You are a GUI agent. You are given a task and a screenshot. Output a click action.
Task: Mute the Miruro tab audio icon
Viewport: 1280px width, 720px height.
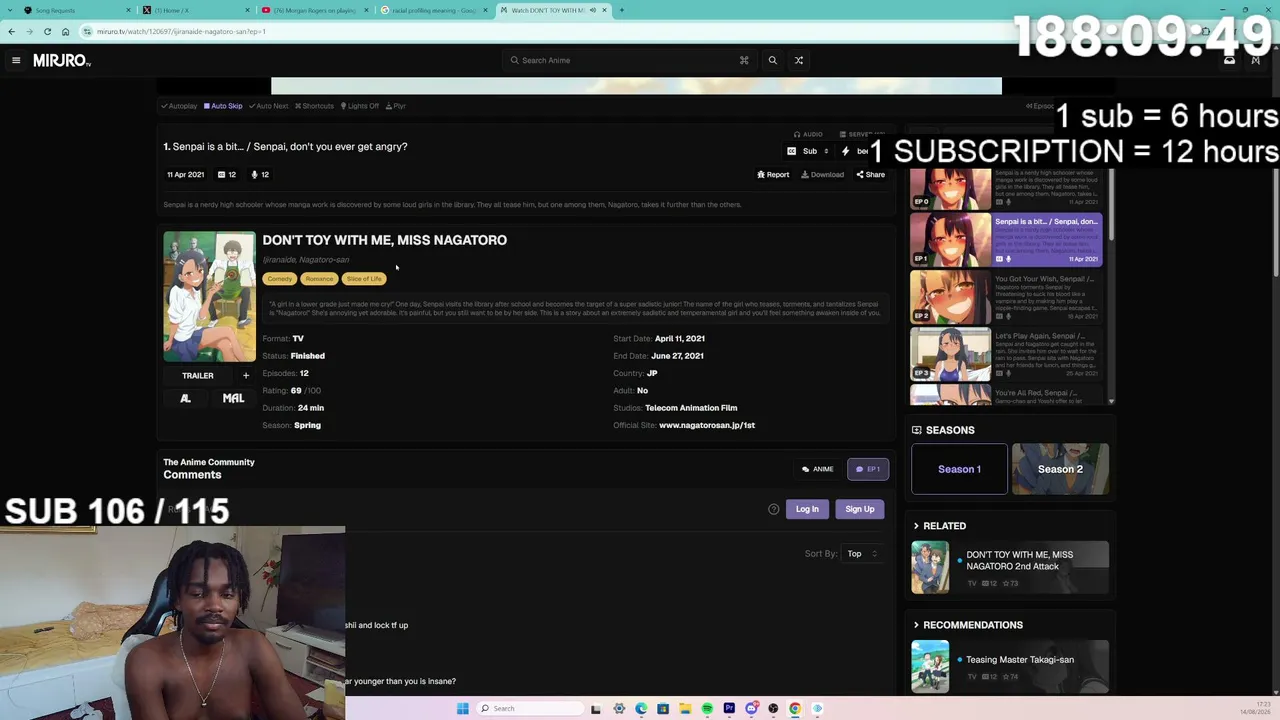coord(593,10)
